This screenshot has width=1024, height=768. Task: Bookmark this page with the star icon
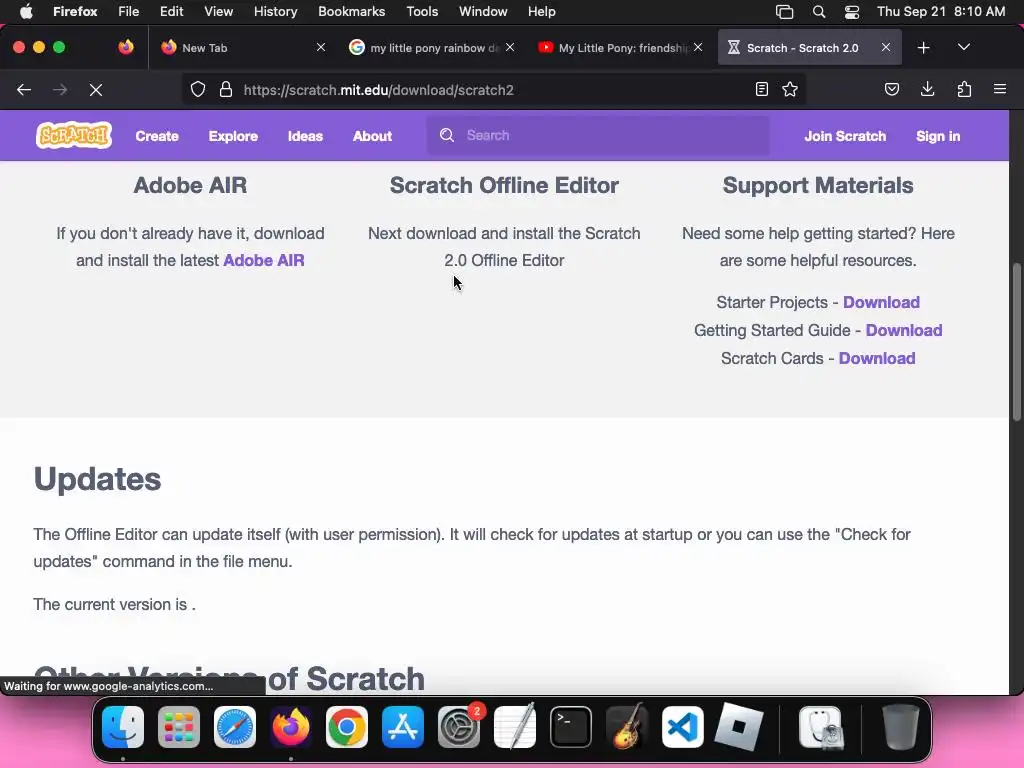point(790,89)
